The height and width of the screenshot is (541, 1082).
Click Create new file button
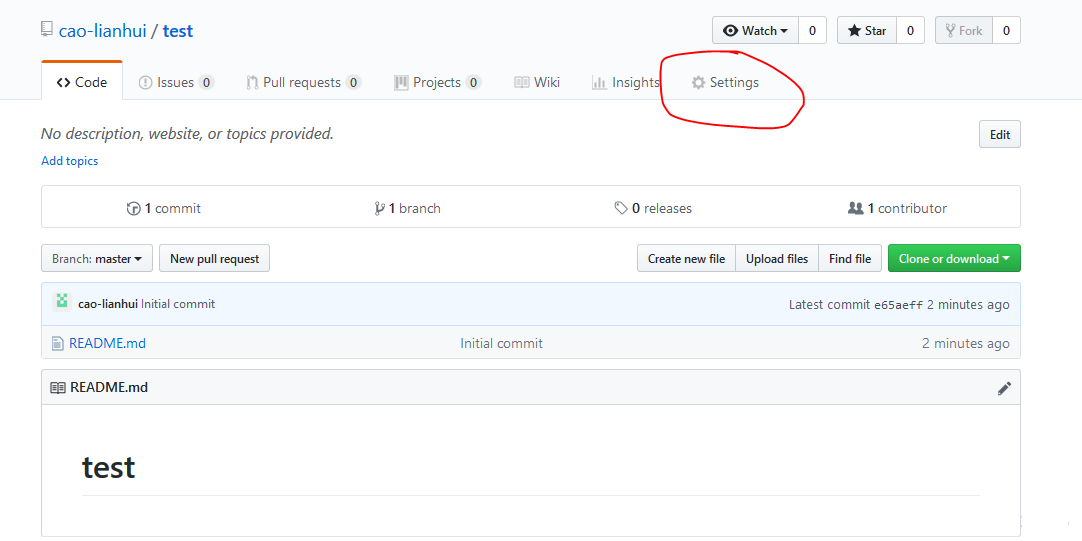pyautogui.click(x=687, y=259)
